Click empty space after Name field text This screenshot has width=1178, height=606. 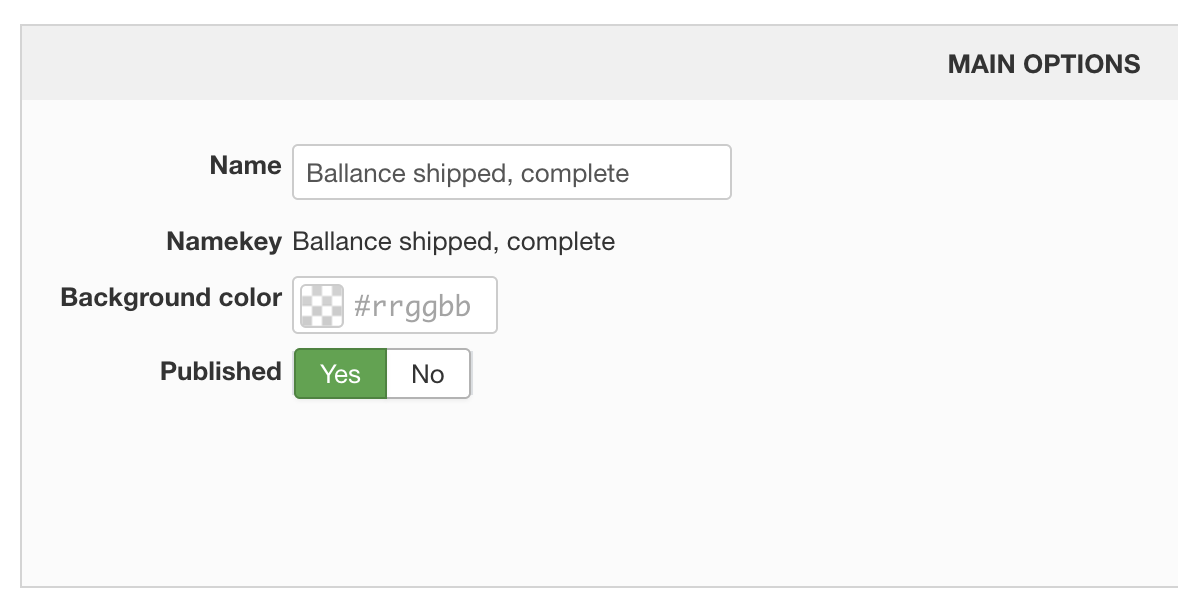[680, 173]
